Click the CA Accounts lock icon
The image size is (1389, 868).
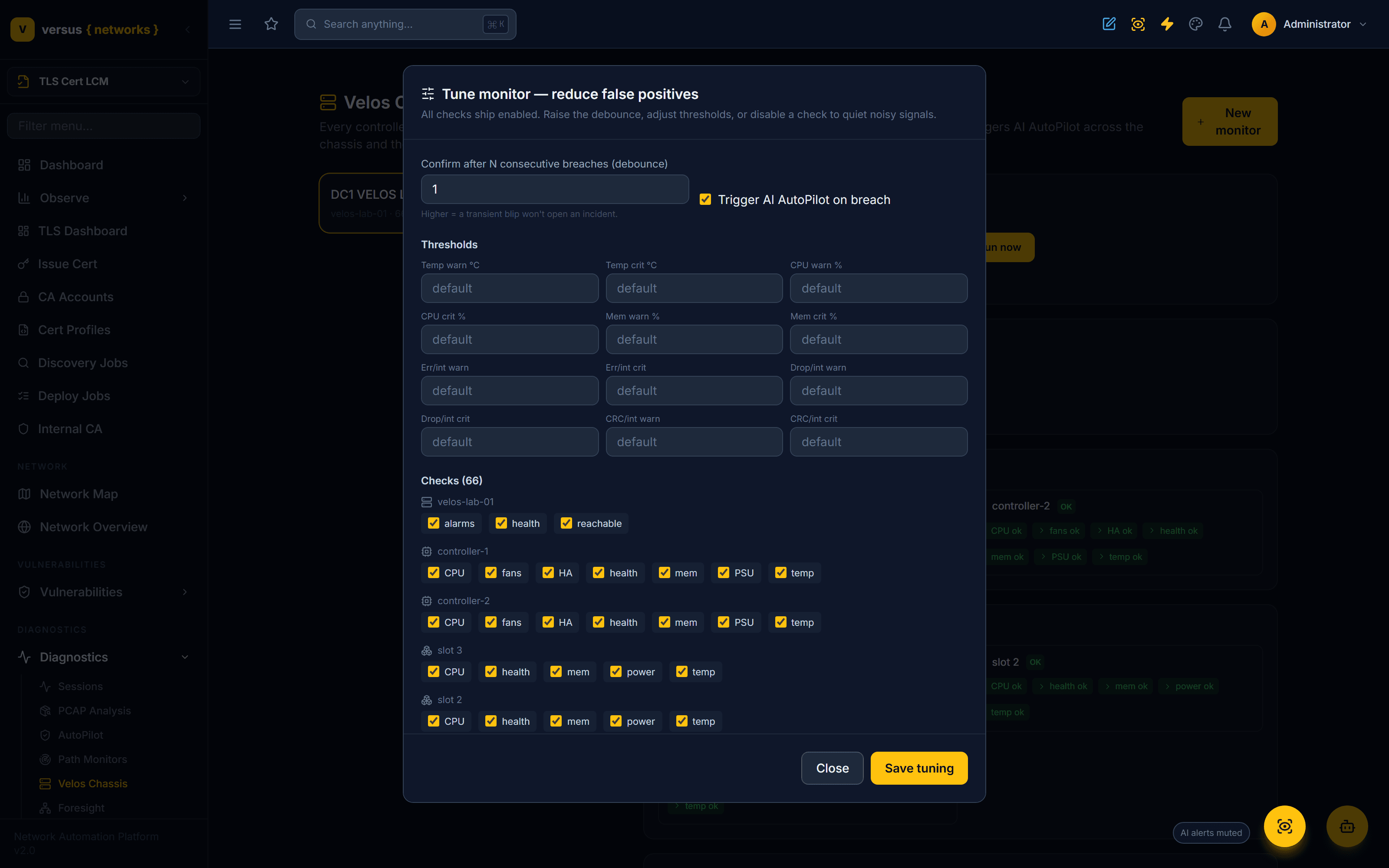tap(23, 297)
